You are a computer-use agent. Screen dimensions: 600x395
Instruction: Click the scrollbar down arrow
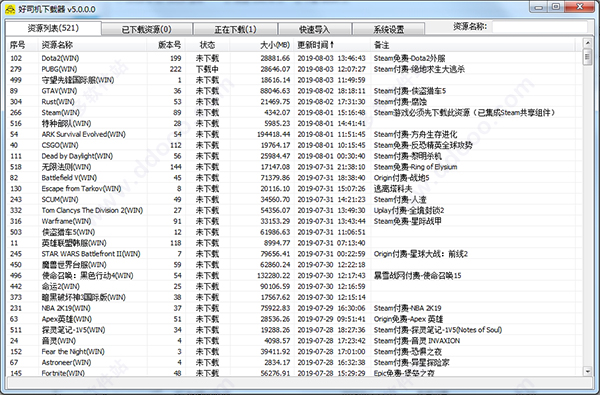pos(587,371)
